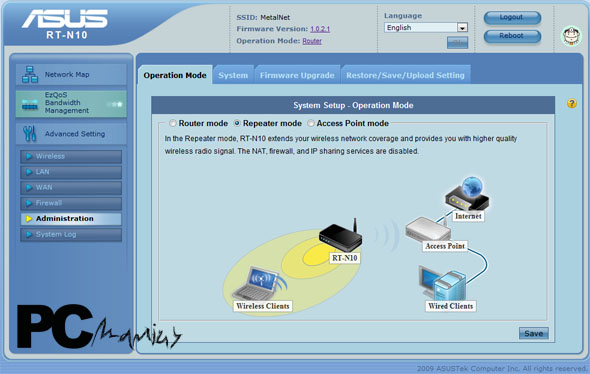Click the Logout button
The image size is (590, 374).
click(512, 17)
